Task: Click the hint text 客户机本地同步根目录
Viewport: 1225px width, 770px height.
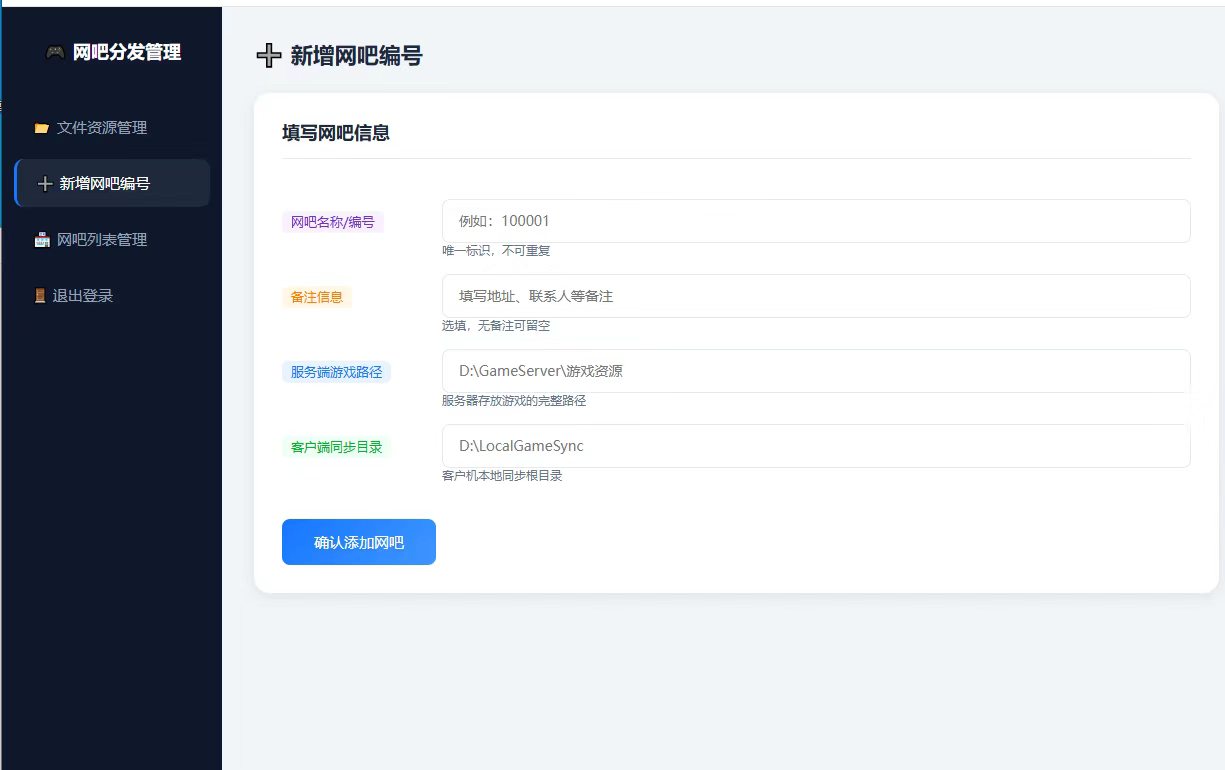Action: pyautogui.click(x=502, y=476)
